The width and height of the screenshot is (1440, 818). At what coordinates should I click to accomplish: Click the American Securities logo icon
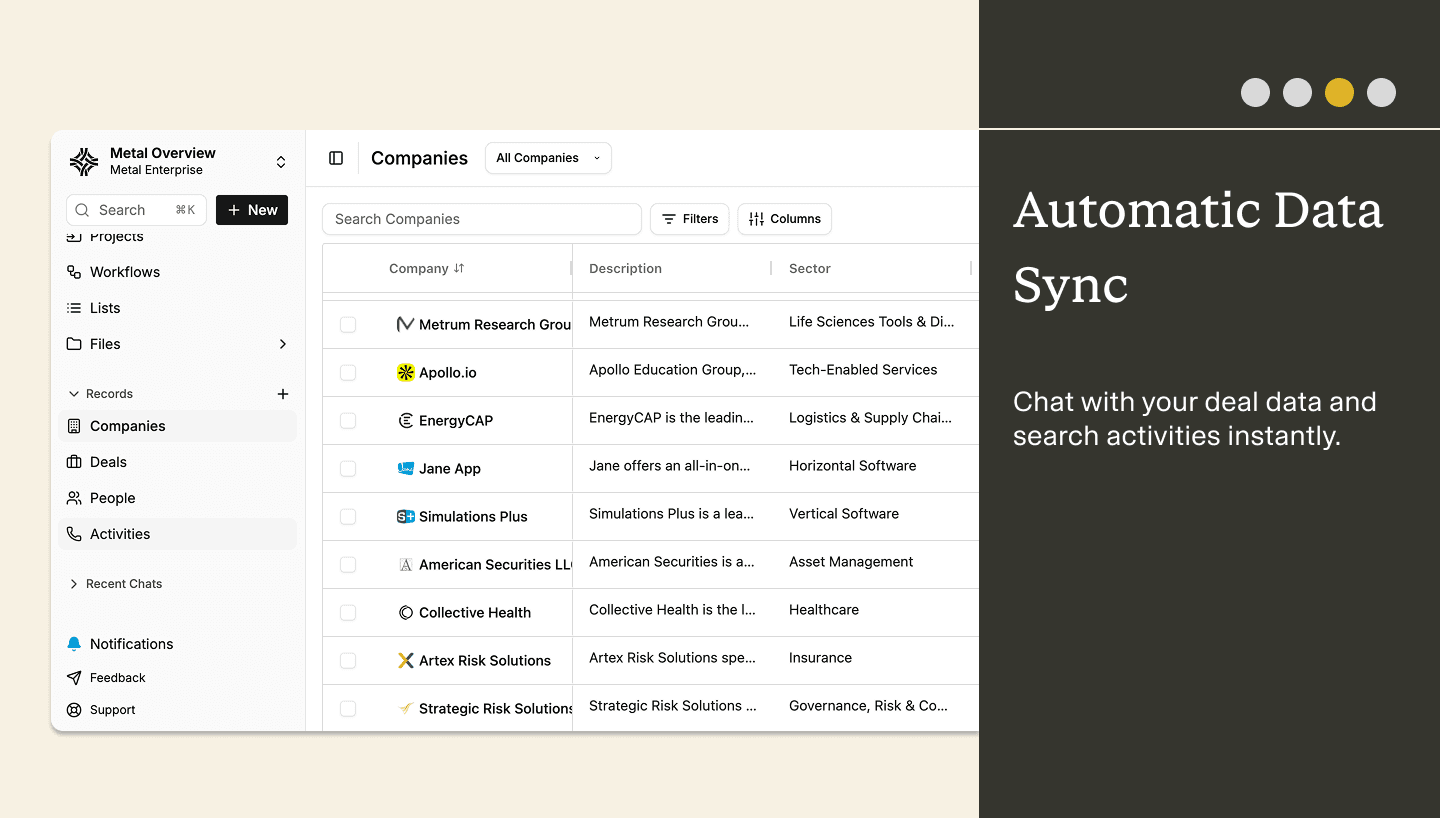405,564
